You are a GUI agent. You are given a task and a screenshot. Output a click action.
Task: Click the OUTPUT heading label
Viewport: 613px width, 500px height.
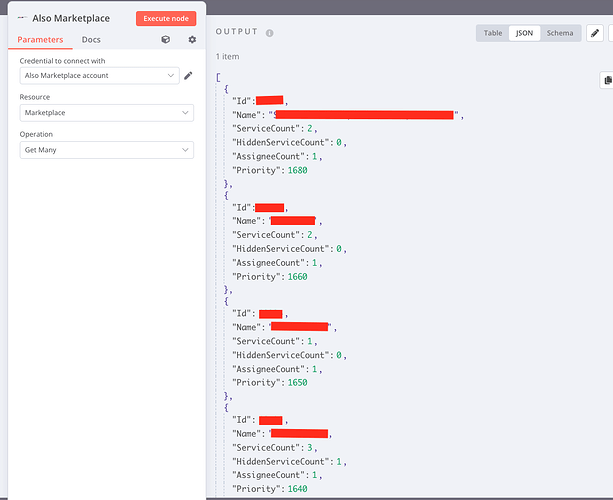[237, 32]
